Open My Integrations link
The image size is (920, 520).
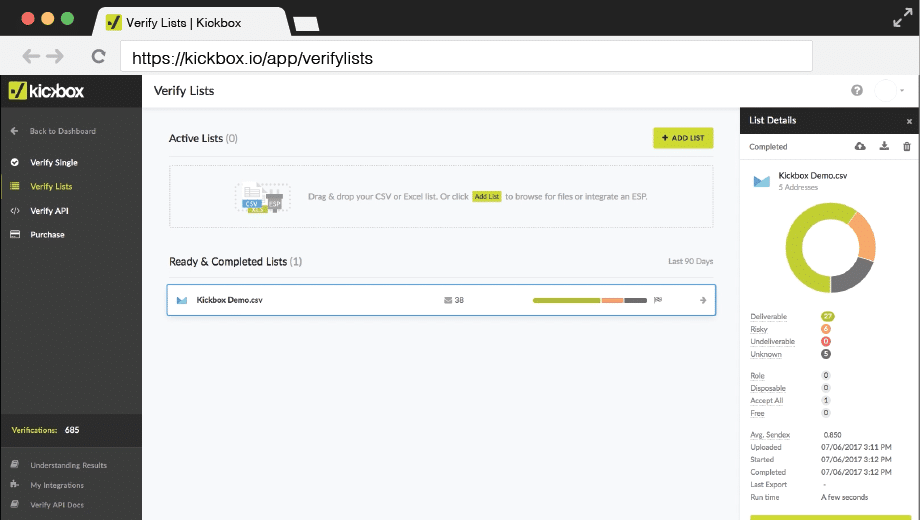tap(57, 485)
